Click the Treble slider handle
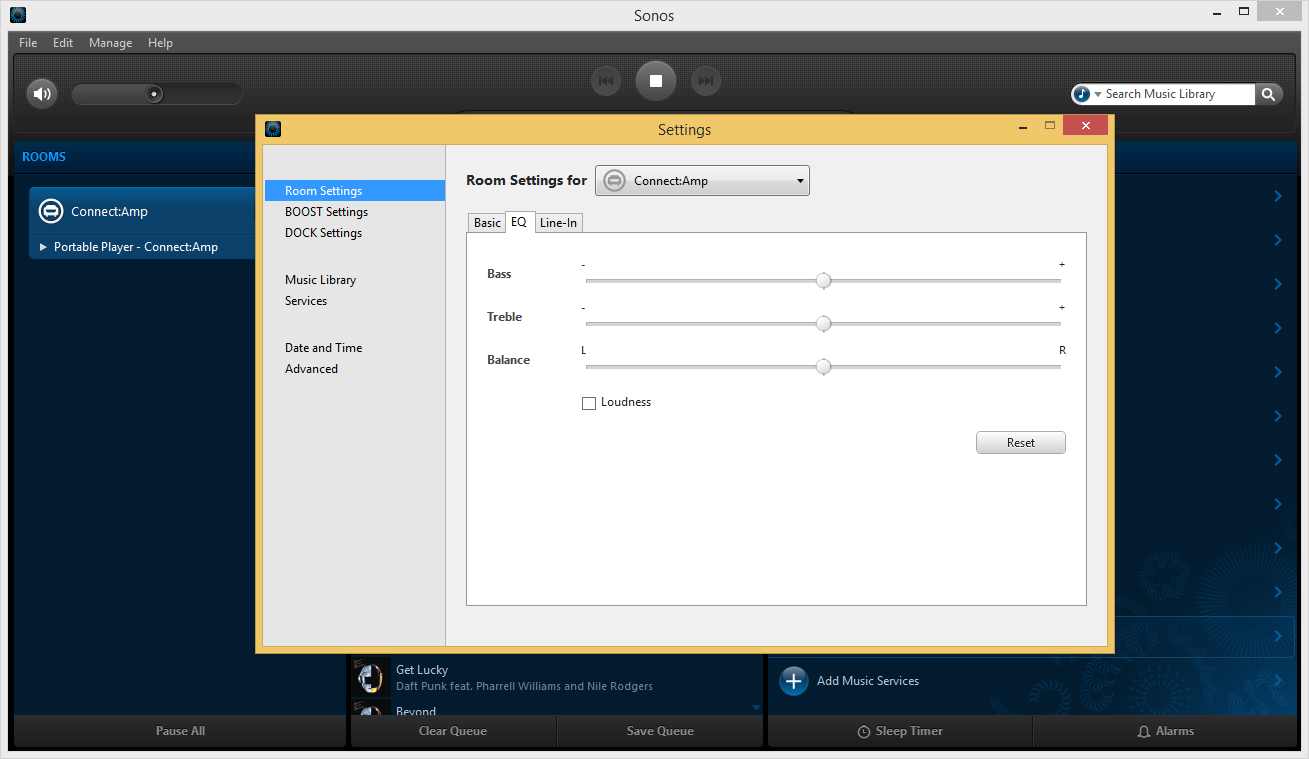 (x=823, y=324)
